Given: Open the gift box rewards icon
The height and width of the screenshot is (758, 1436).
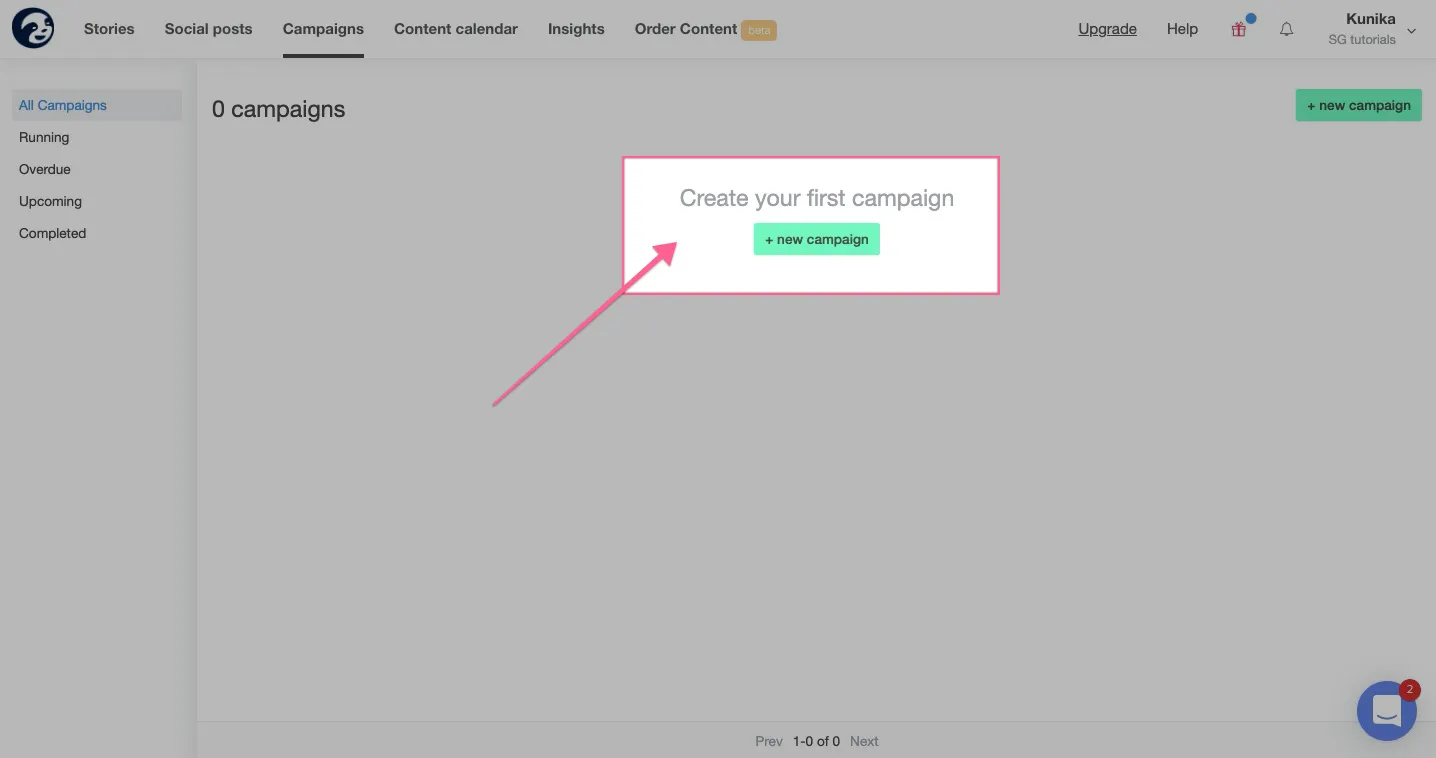Looking at the screenshot, I should pos(1239,29).
